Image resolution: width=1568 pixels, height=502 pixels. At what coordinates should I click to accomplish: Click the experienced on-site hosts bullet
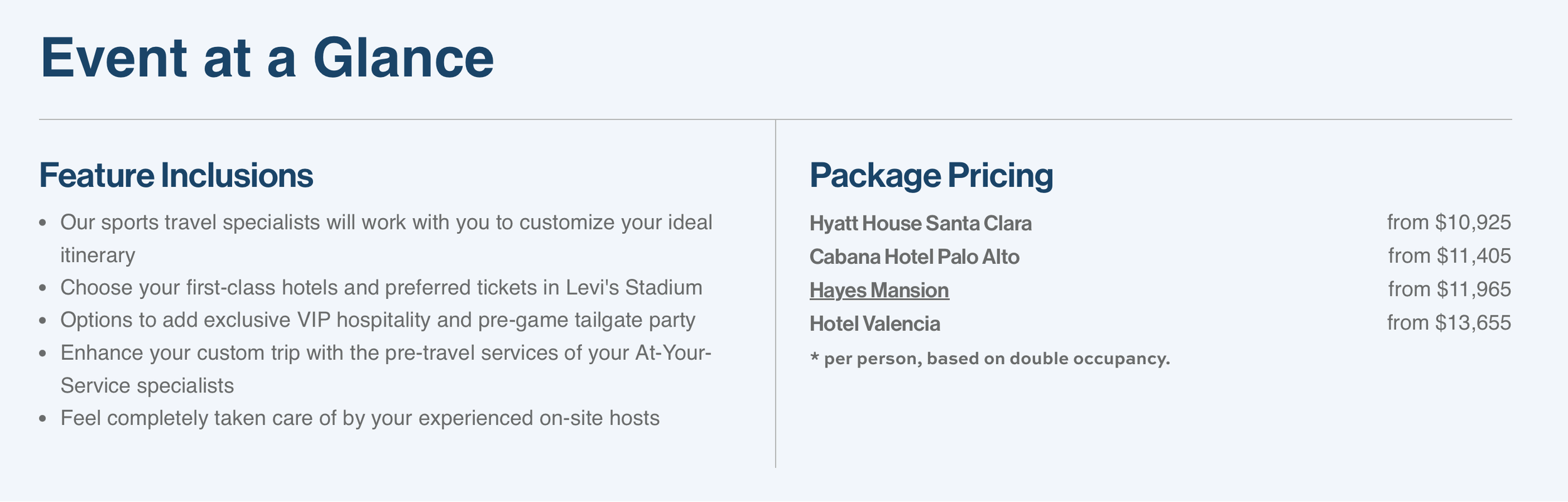point(359,418)
